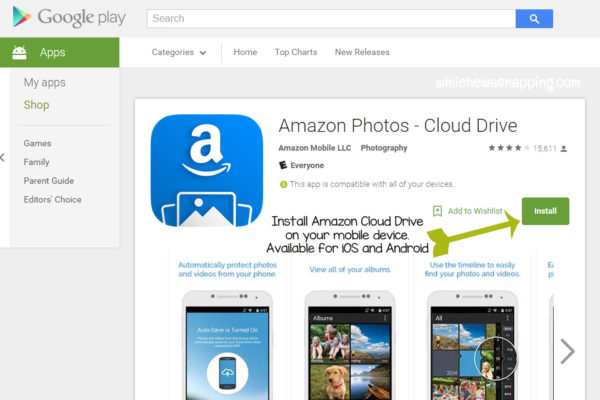The height and width of the screenshot is (400, 600).
Task: Open the Apps section tab
Action: coord(59,52)
